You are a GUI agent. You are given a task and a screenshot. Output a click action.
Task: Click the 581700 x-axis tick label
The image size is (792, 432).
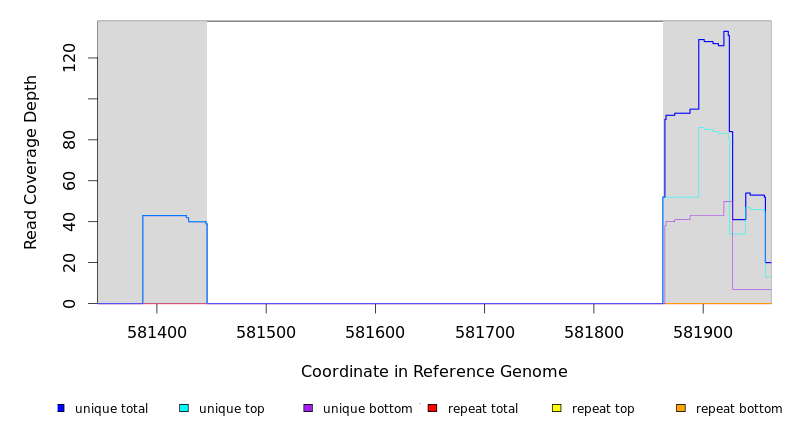coord(484,332)
